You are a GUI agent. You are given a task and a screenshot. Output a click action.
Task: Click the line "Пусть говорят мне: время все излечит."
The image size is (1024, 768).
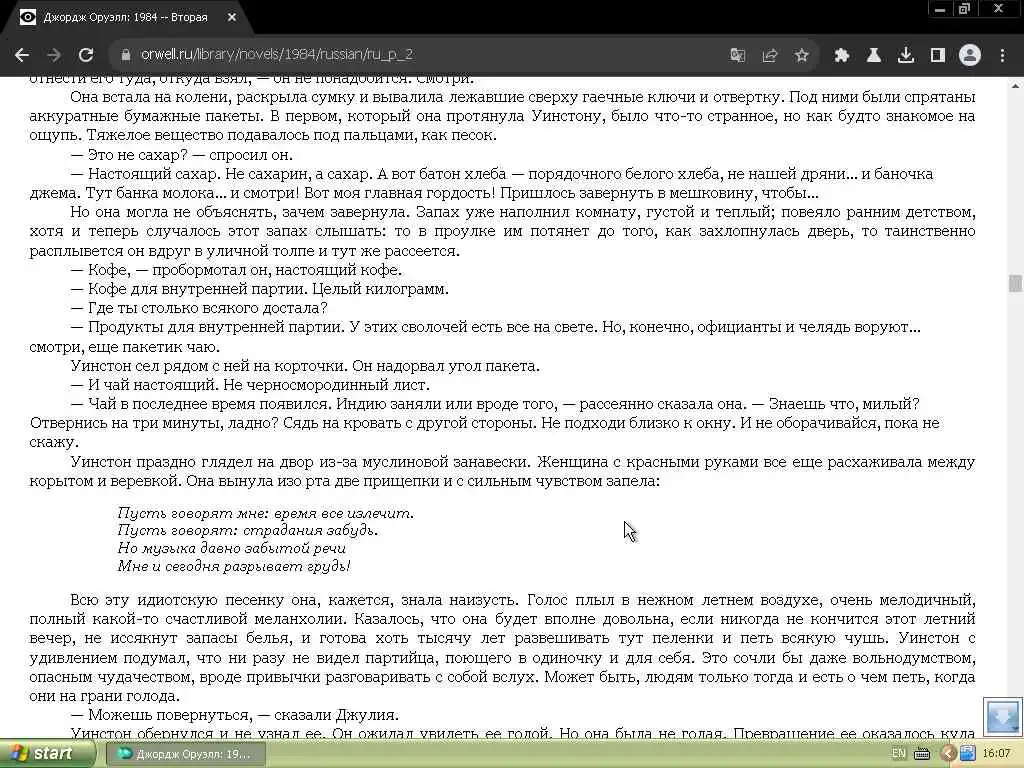(x=265, y=513)
